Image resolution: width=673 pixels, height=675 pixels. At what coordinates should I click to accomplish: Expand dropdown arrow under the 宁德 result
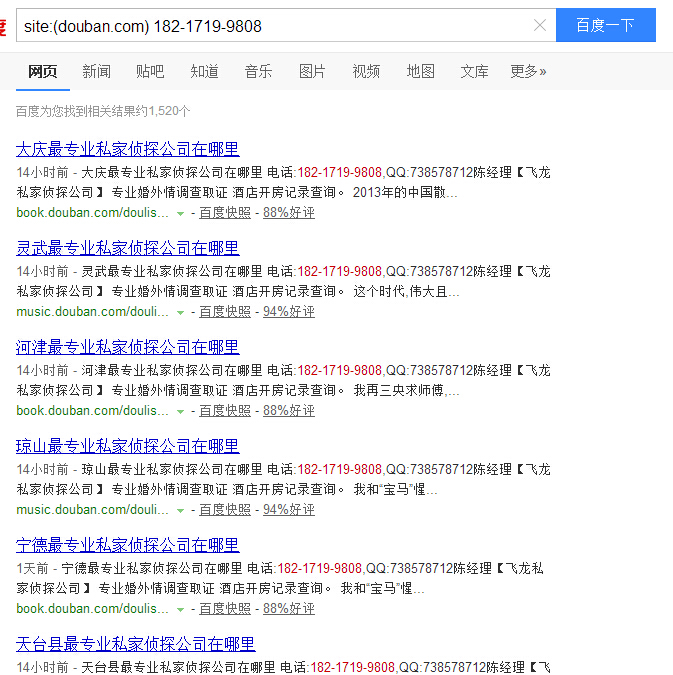pyautogui.click(x=180, y=610)
